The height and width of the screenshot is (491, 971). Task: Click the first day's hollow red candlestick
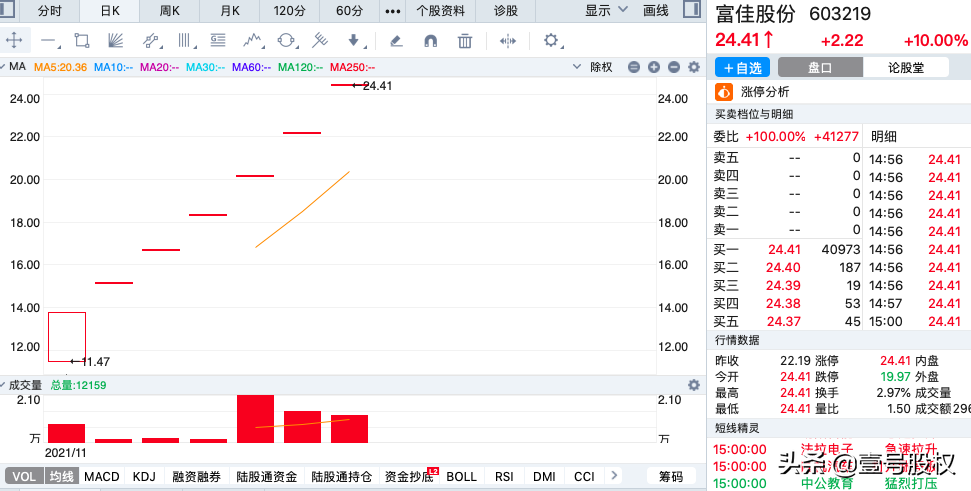(67, 337)
